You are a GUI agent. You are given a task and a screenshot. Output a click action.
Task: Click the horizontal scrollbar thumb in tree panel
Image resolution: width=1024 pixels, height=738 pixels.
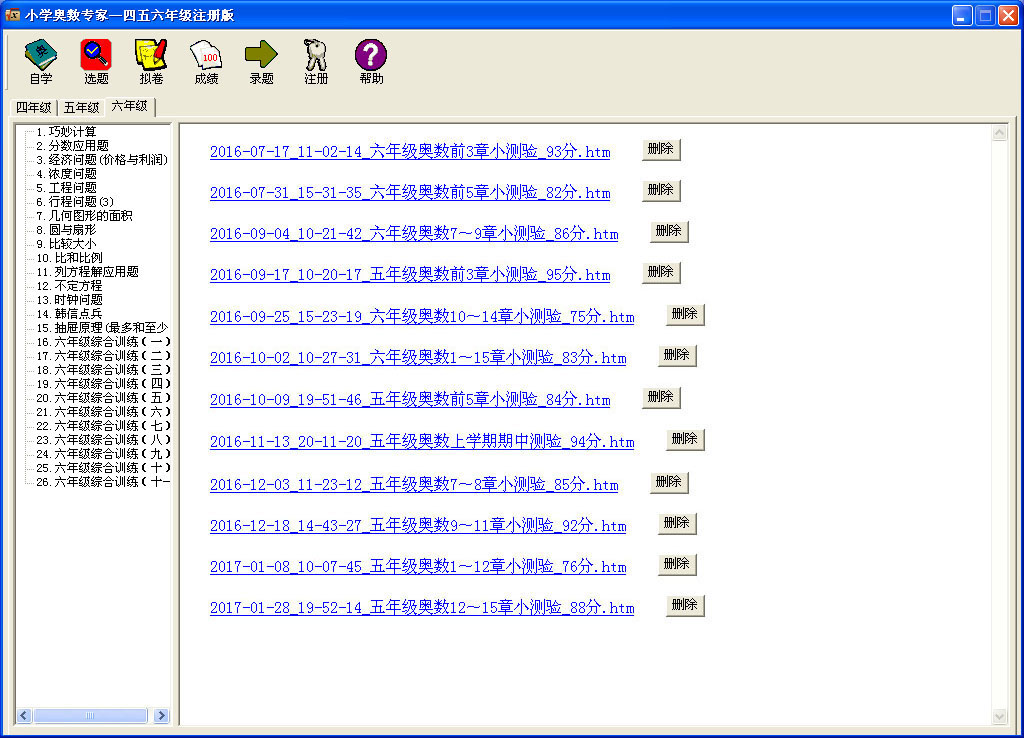[x=90, y=716]
